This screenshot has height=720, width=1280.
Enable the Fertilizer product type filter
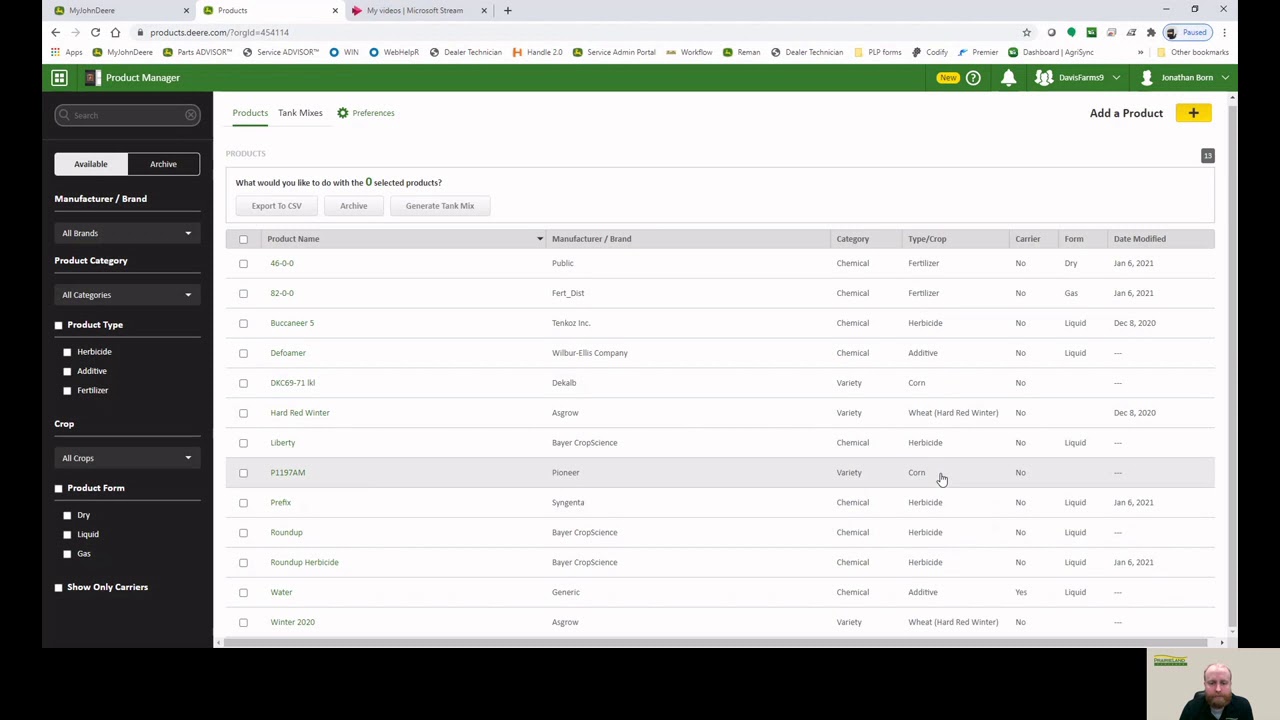[67, 390]
